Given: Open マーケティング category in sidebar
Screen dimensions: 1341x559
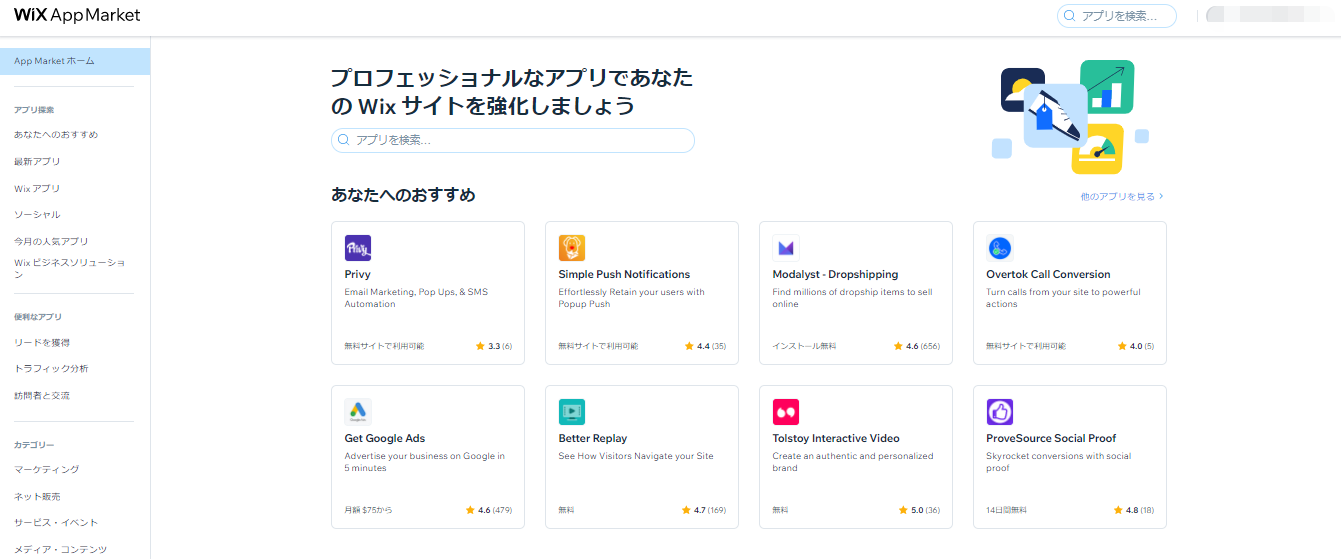Looking at the screenshot, I should [47, 469].
